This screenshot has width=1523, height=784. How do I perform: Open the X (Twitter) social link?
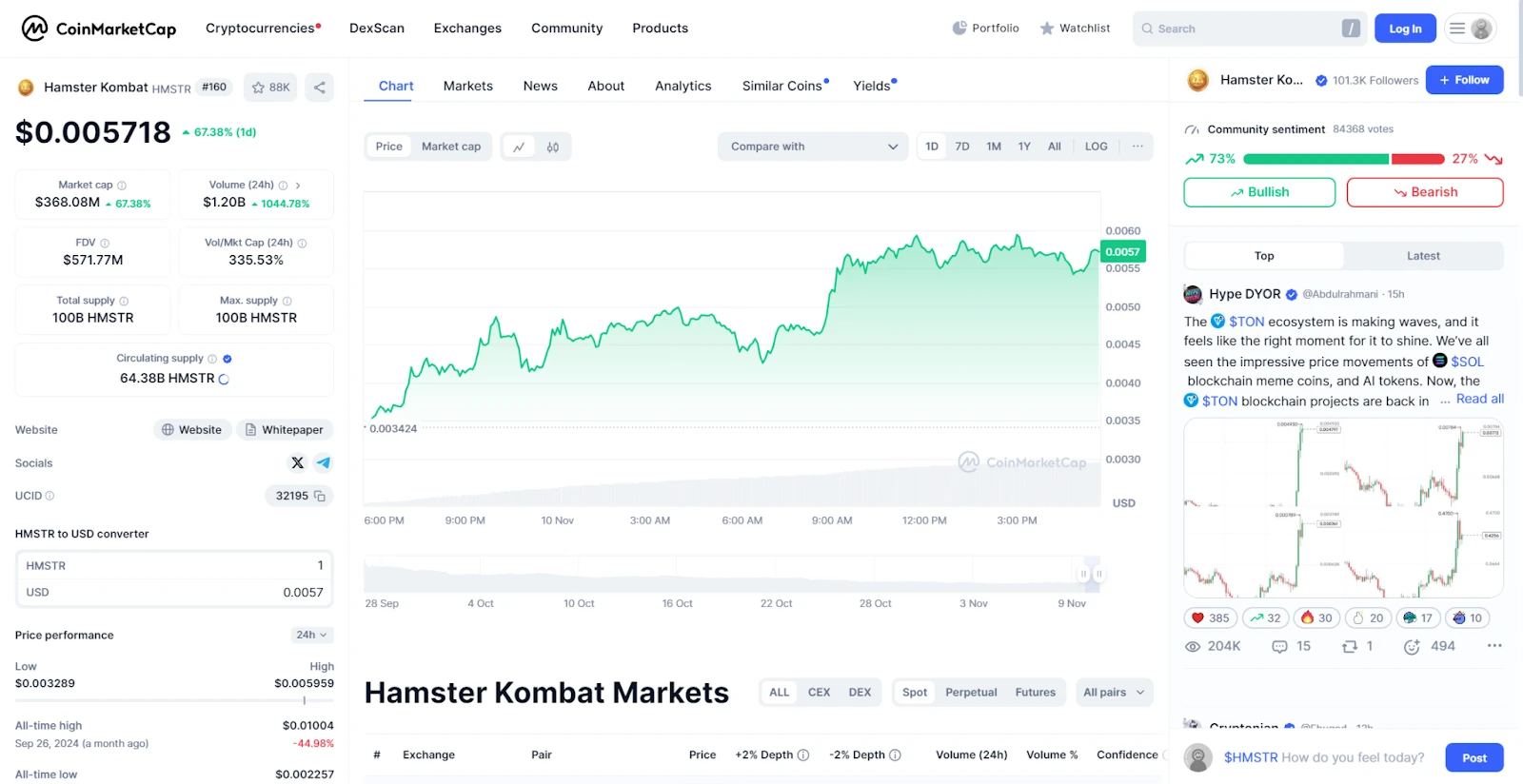point(298,462)
